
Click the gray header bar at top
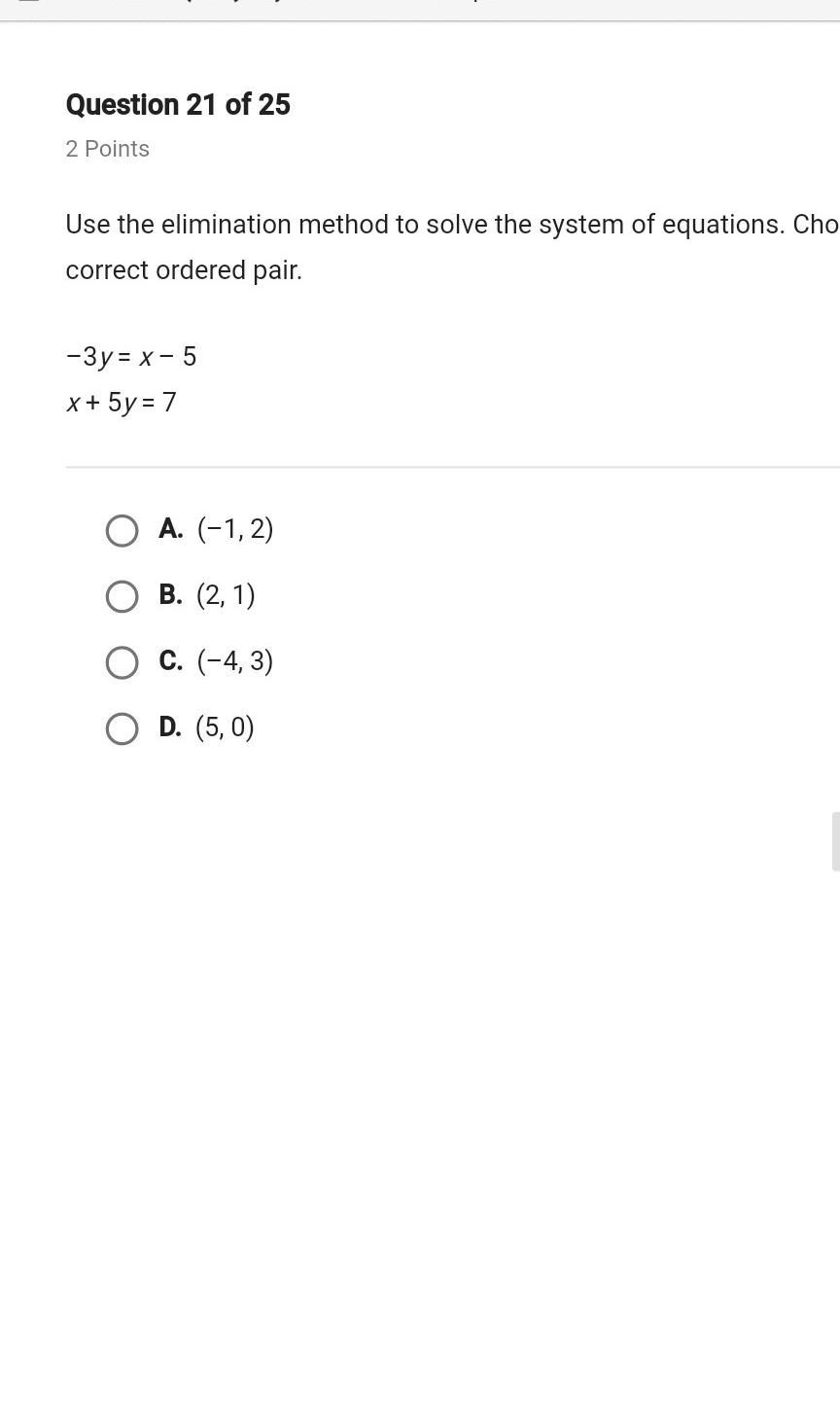click(420, 10)
